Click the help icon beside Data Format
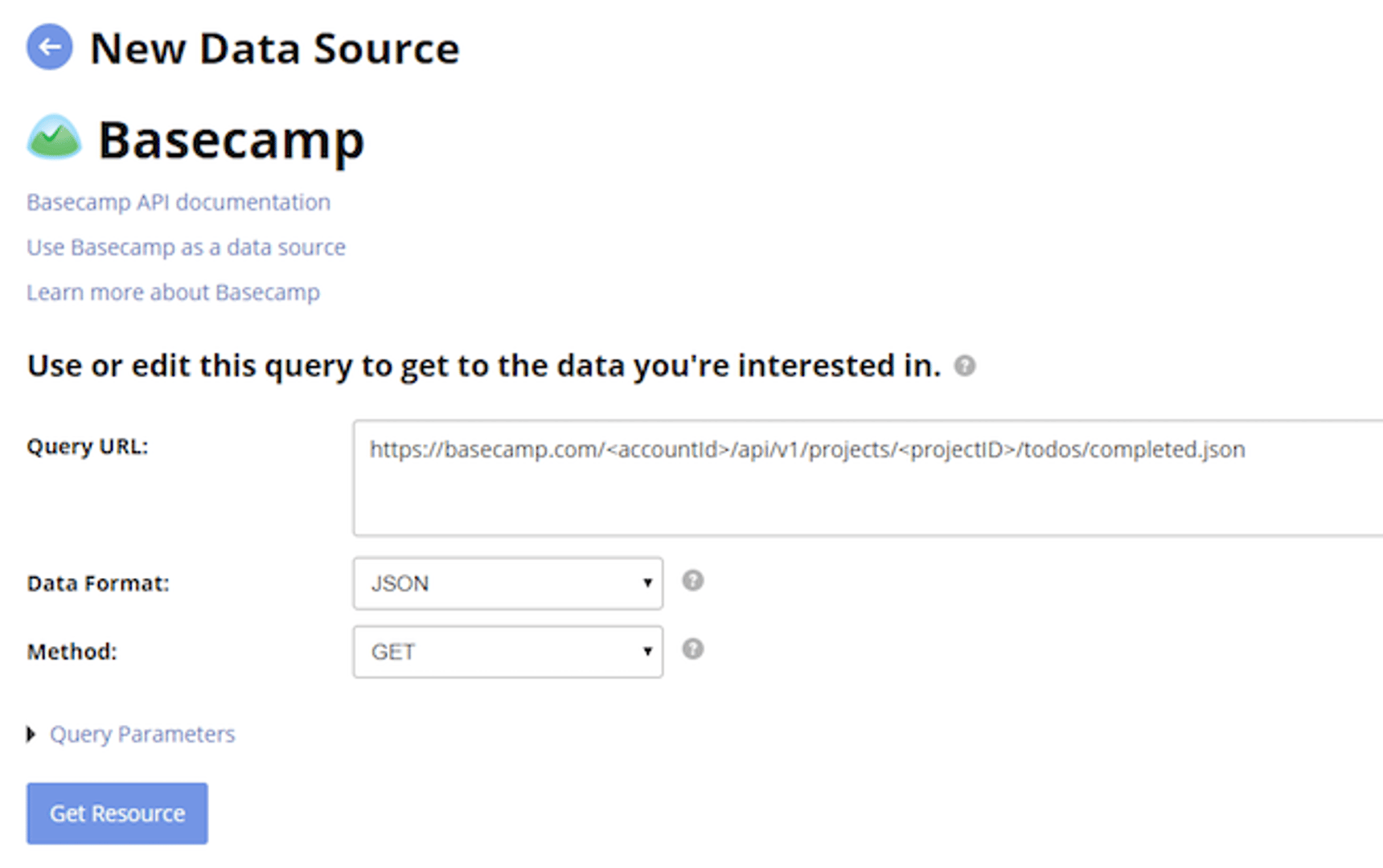Viewport: 1383px width, 868px height. pyautogui.click(x=692, y=580)
